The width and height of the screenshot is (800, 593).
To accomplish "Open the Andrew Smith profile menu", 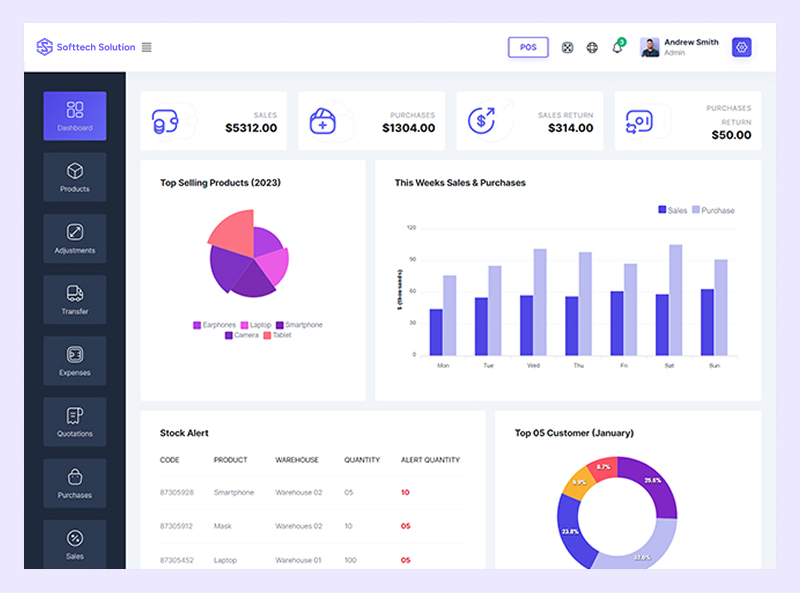I will tap(680, 47).
